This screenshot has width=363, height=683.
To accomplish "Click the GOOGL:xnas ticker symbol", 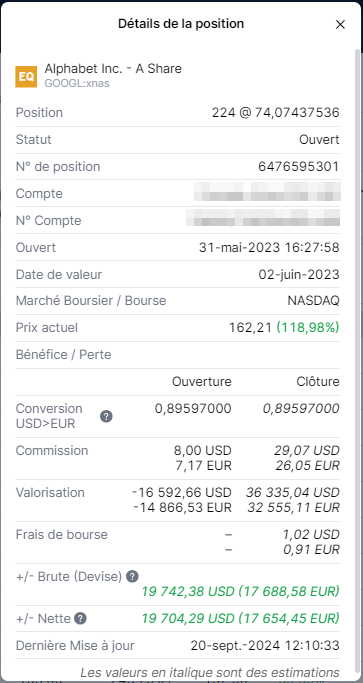I will [x=77, y=83].
